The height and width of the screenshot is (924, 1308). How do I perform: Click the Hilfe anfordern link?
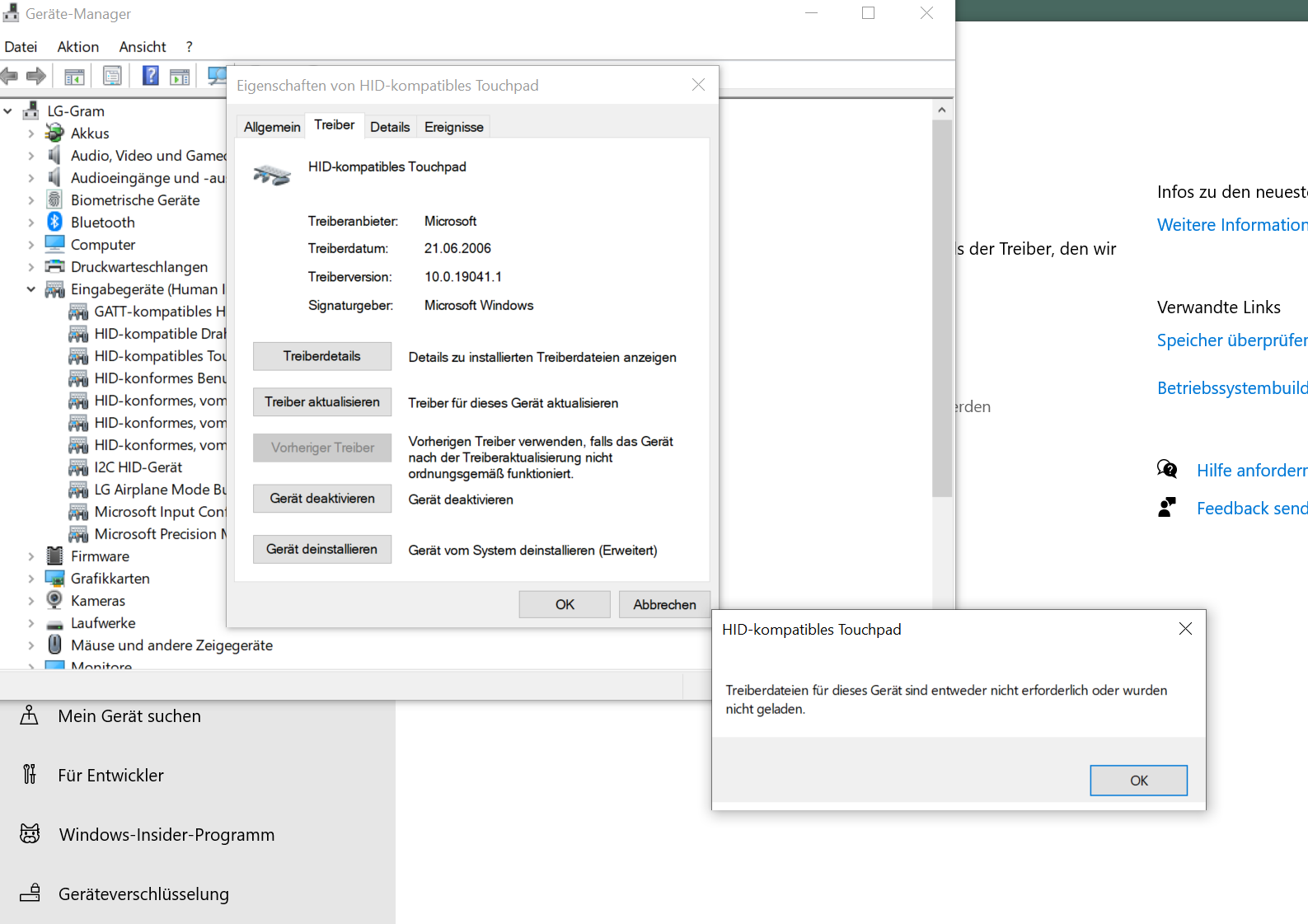1252,470
